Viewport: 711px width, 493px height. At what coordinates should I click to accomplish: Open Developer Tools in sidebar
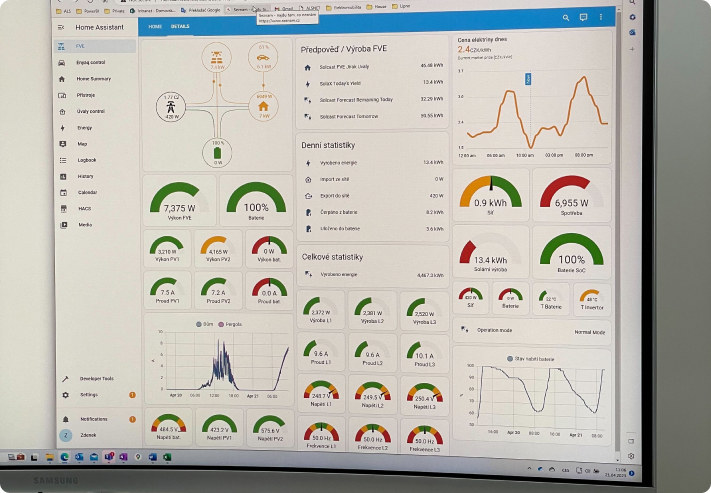tap(96, 379)
